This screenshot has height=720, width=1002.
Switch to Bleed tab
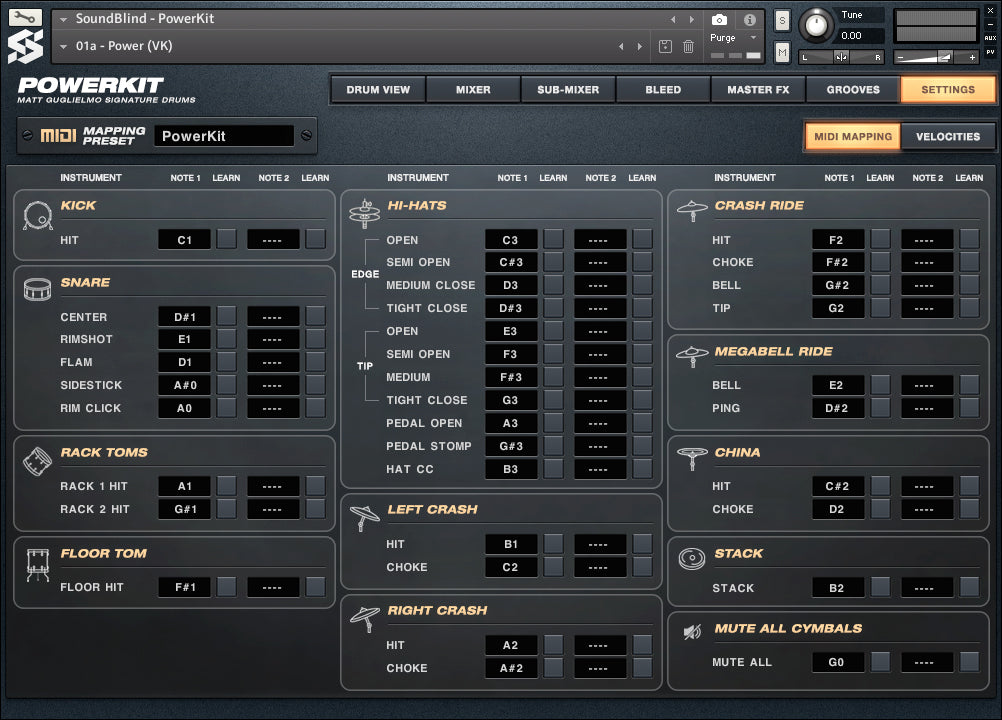pyautogui.click(x=663, y=89)
